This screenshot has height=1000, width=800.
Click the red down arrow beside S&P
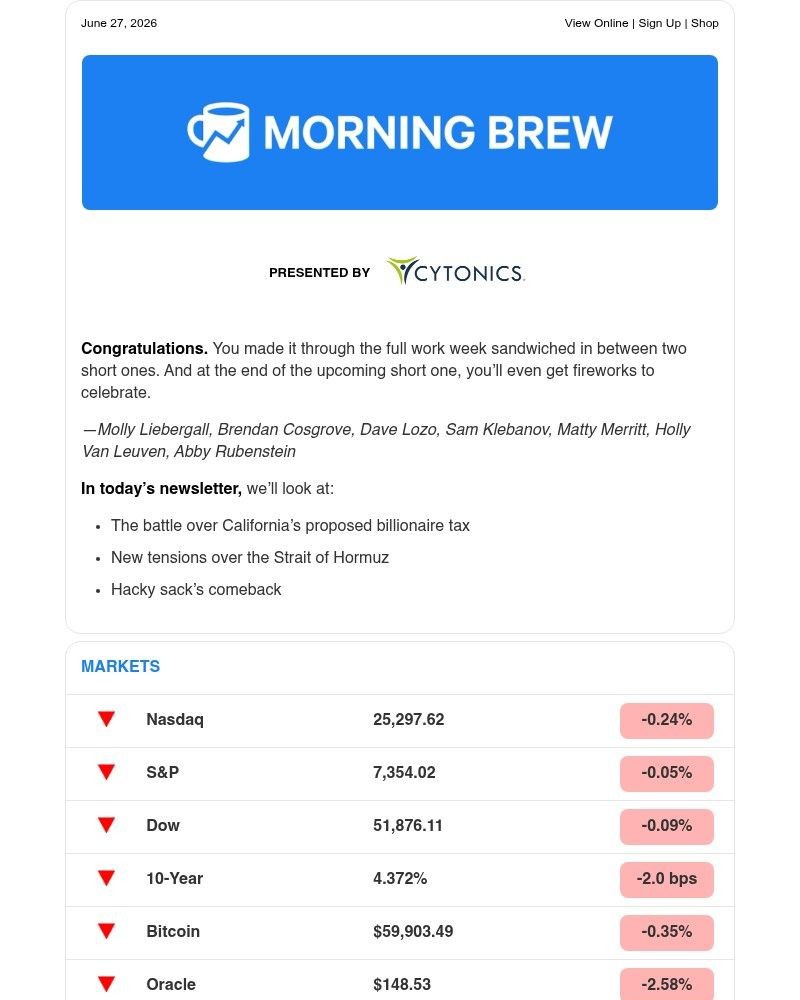coord(107,772)
